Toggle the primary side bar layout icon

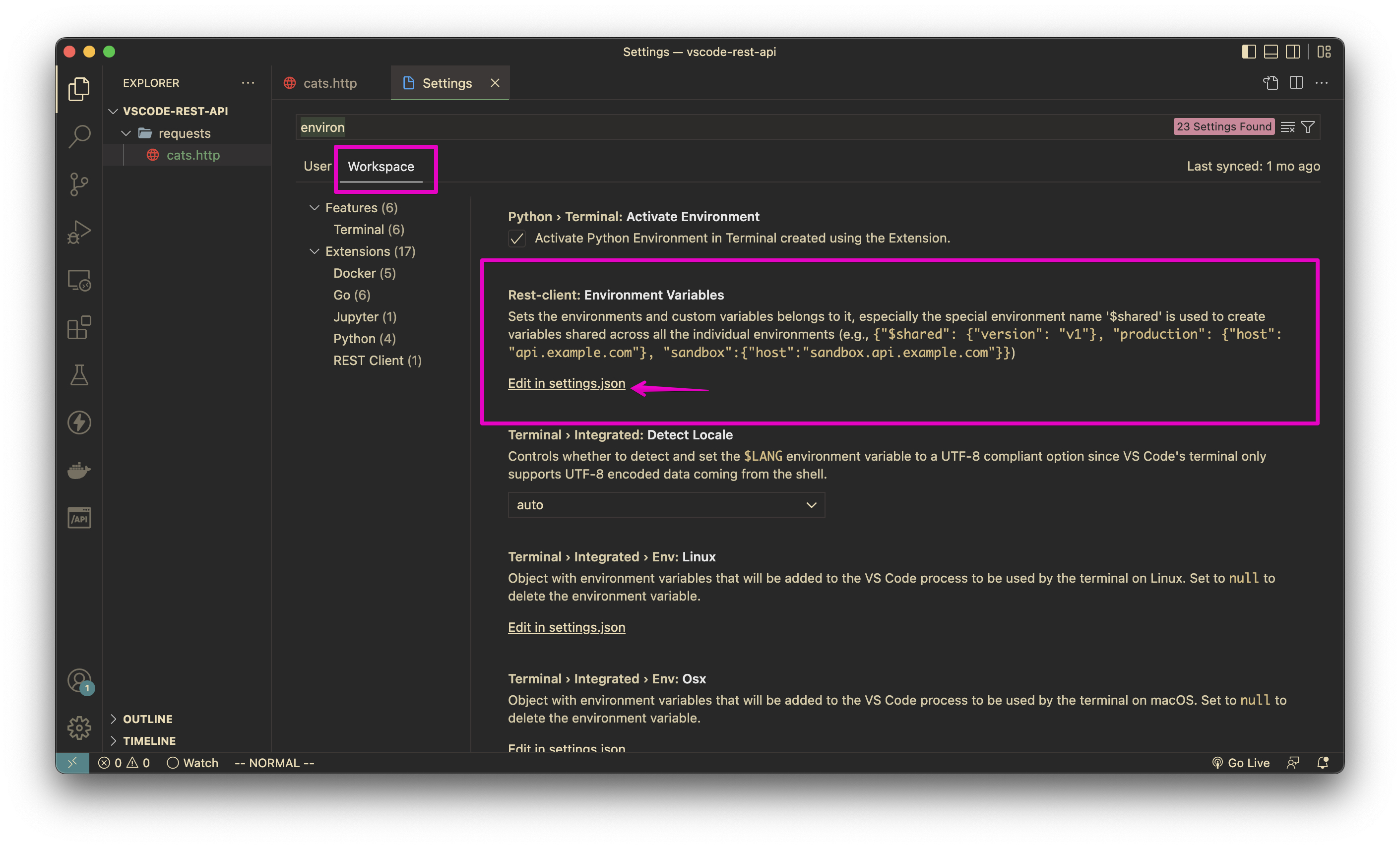[x=1248, y=52]
